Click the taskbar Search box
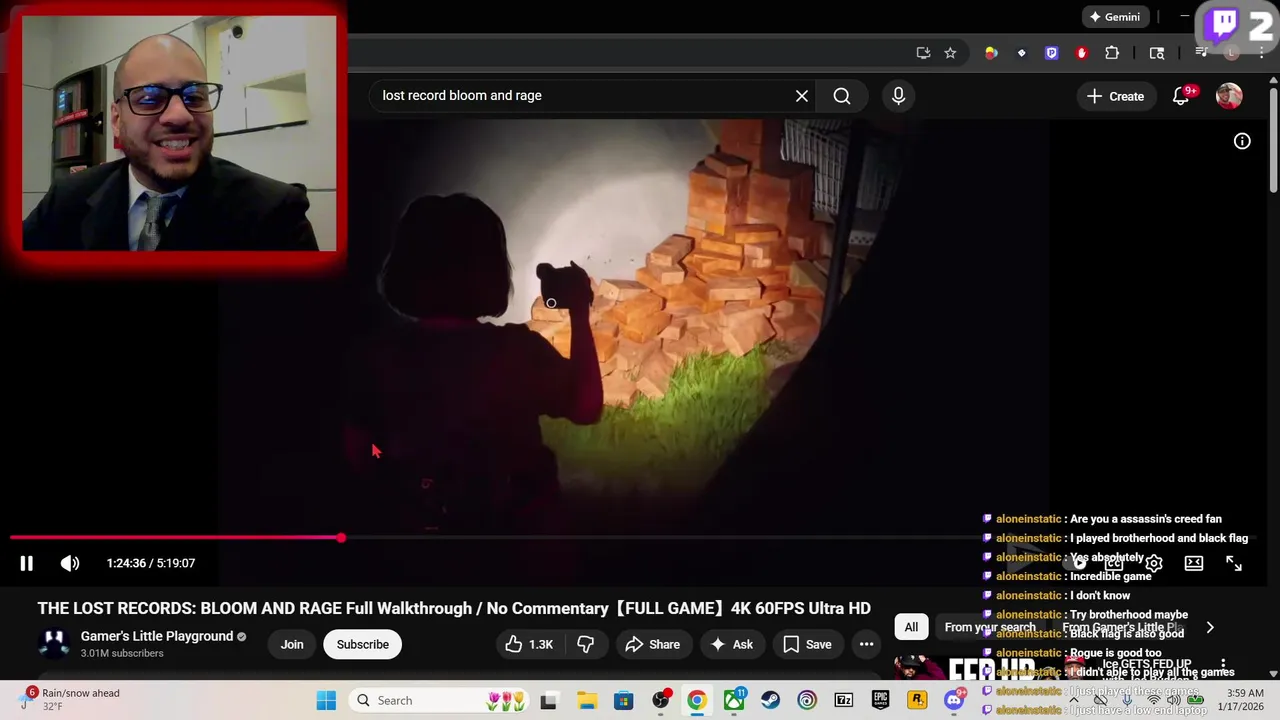The width and height of the screenshot is (1280, 720). point(440,700)
